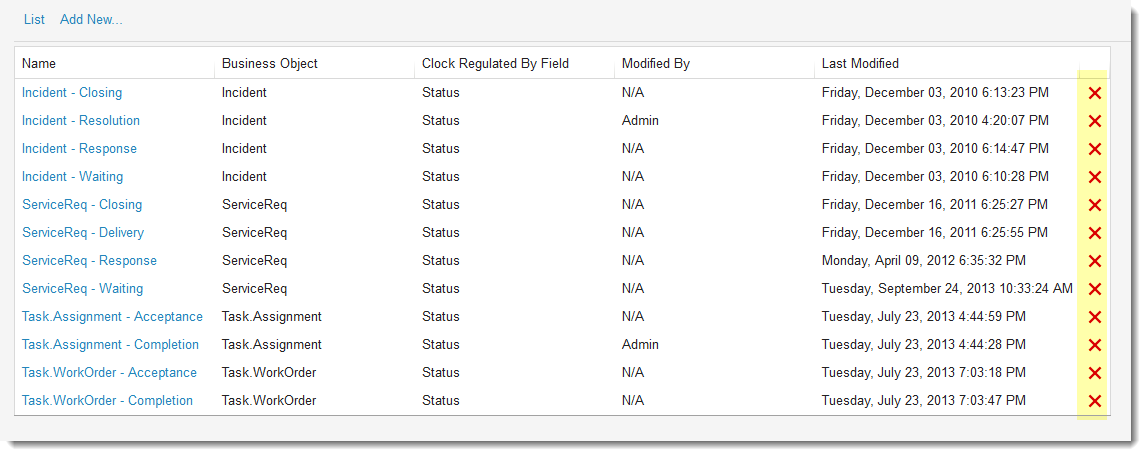Delete the Incident - Resolution entry
Viewport: 1146px width, 456px height.
point(1094,121)
